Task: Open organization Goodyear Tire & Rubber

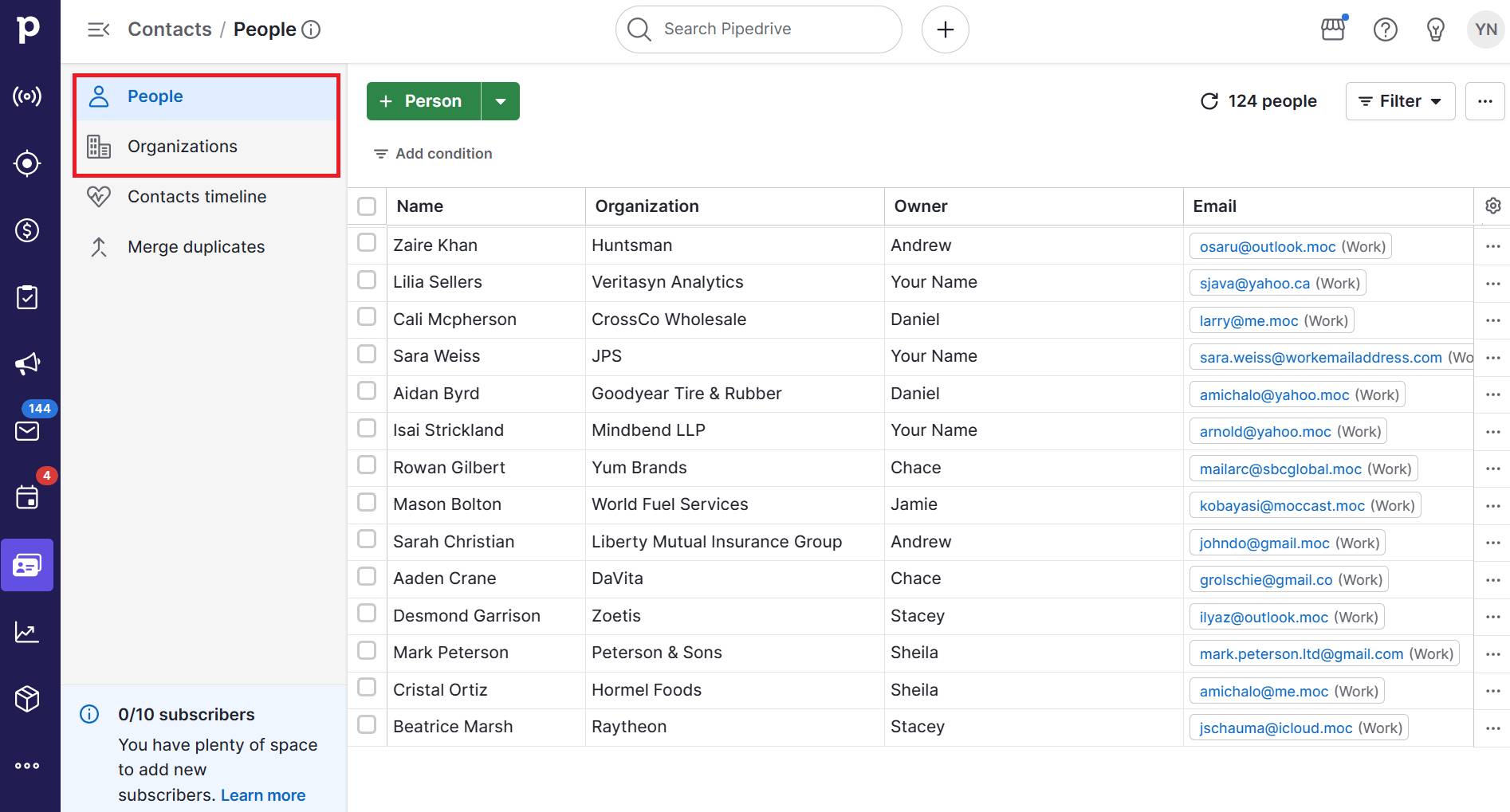Action: click(x=686, y=394)
